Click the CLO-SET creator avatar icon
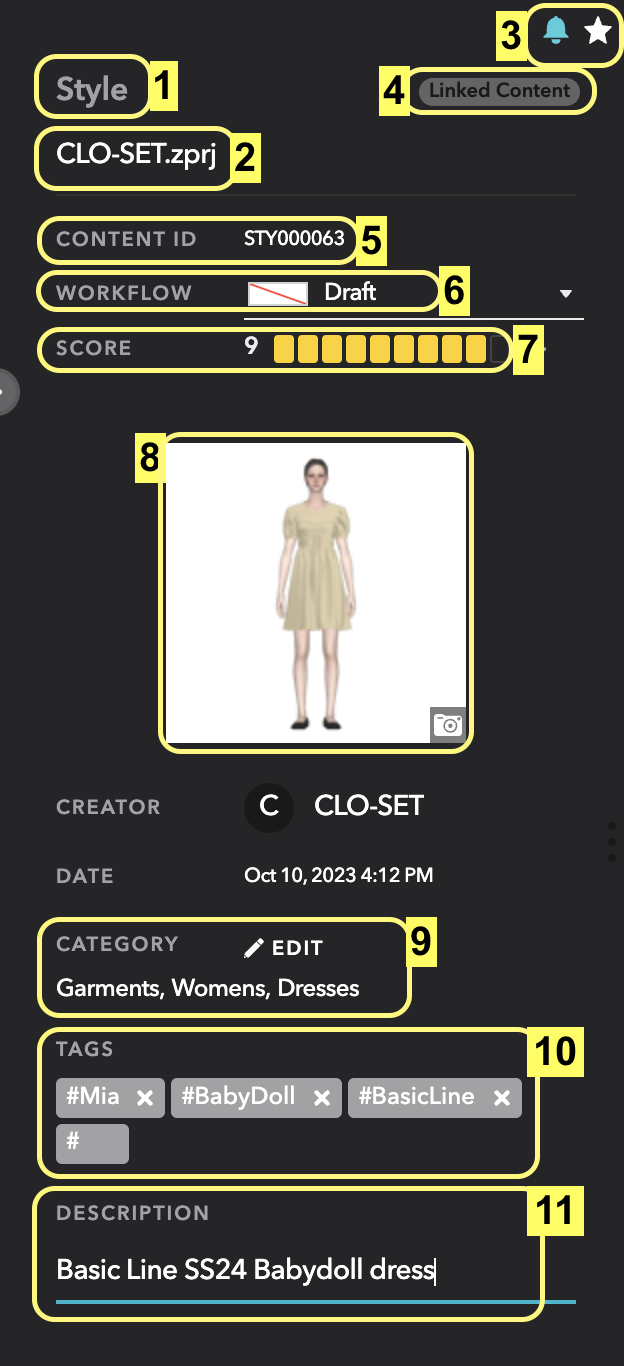The height and width of the screenshot is (1366, 624). pyautogui.click(x=269, y=807)
